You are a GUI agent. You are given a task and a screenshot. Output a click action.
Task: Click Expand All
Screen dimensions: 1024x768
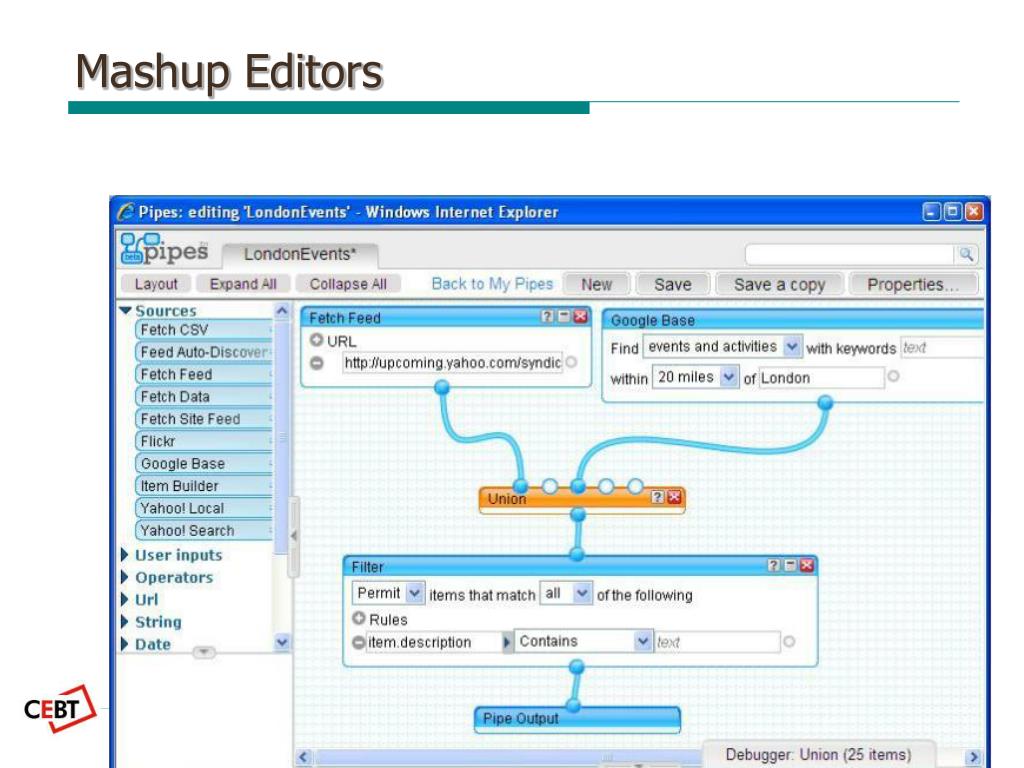coord(243,284)
